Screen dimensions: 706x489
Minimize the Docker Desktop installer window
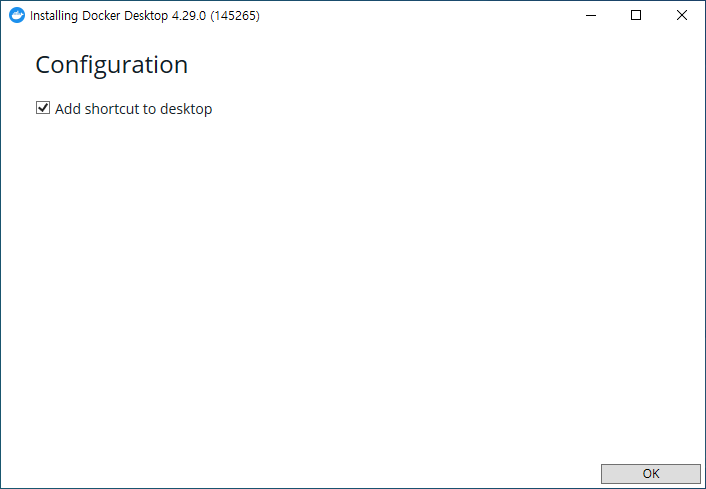click(591, 15)
